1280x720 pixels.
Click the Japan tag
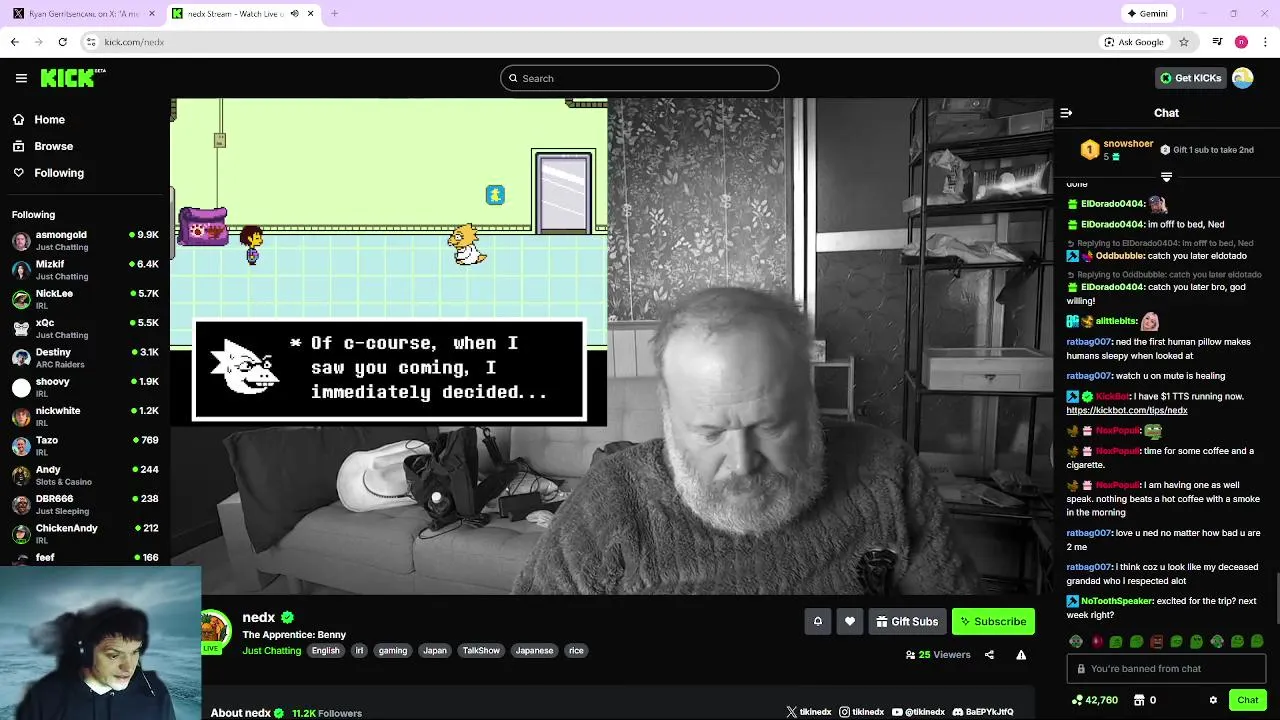click(435, 651)
